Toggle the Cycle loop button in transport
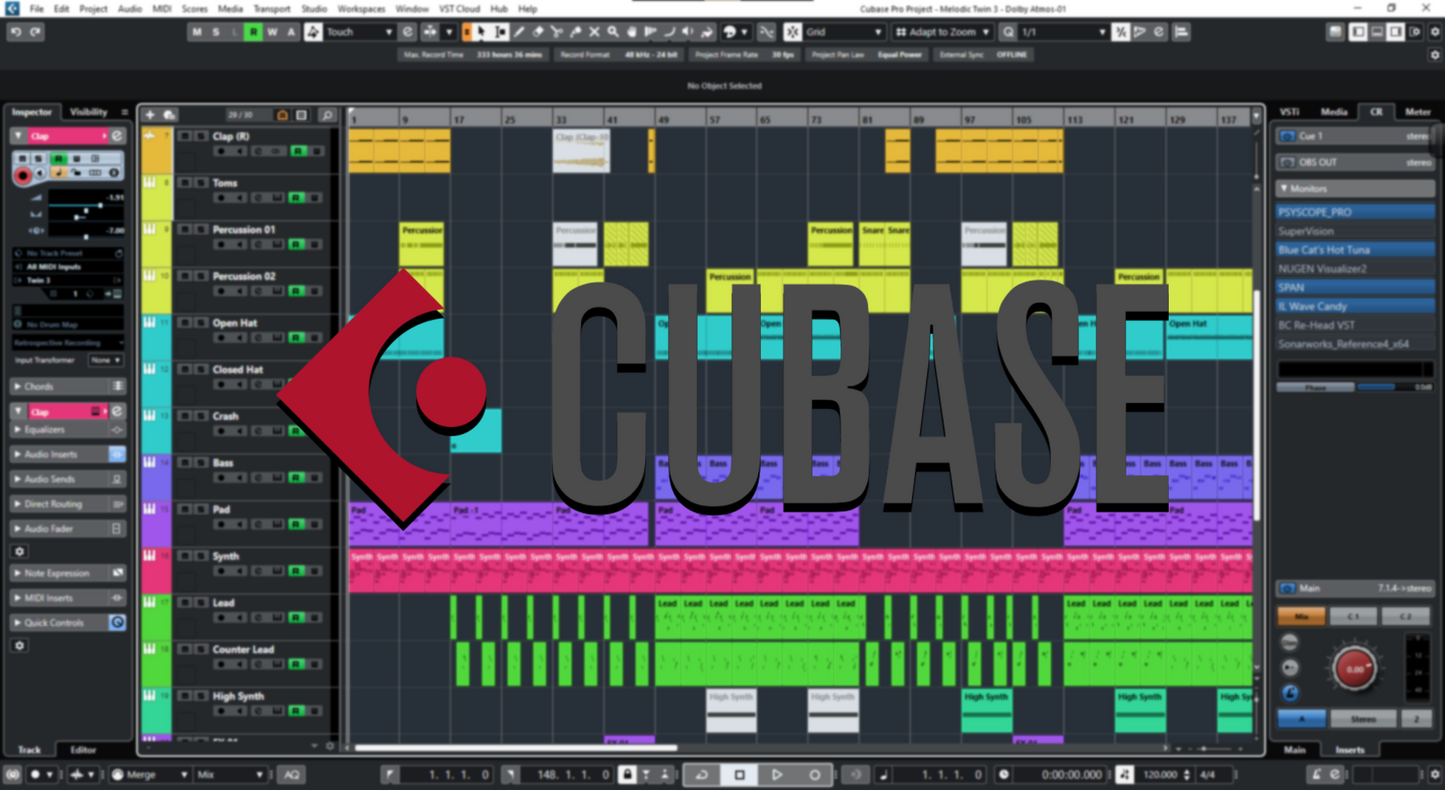The height and width of the screenshot is (790, 1445). pos(702,775)
